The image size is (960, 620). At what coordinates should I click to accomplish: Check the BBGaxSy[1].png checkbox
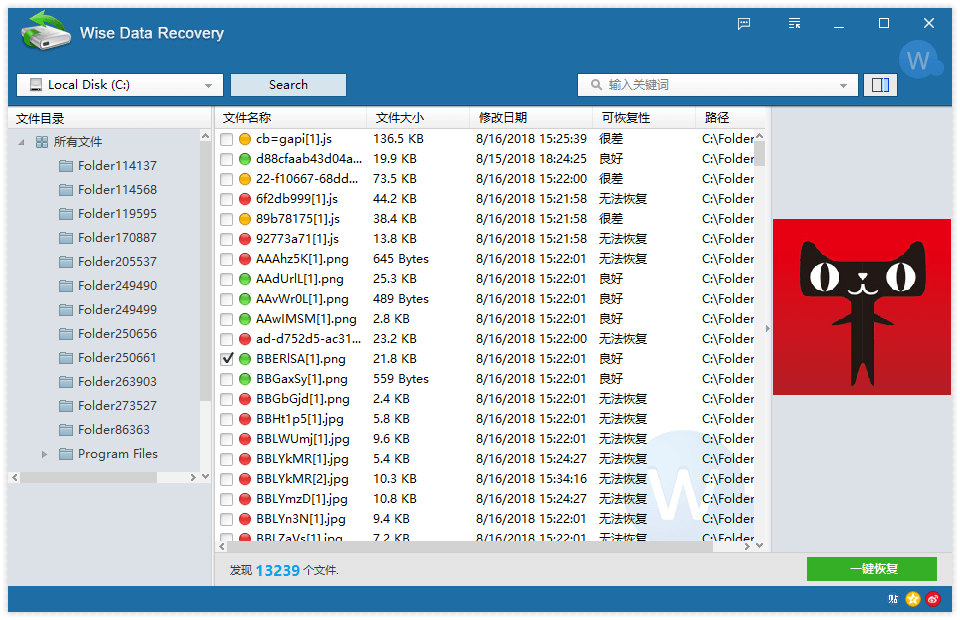(x=227, y=379)
